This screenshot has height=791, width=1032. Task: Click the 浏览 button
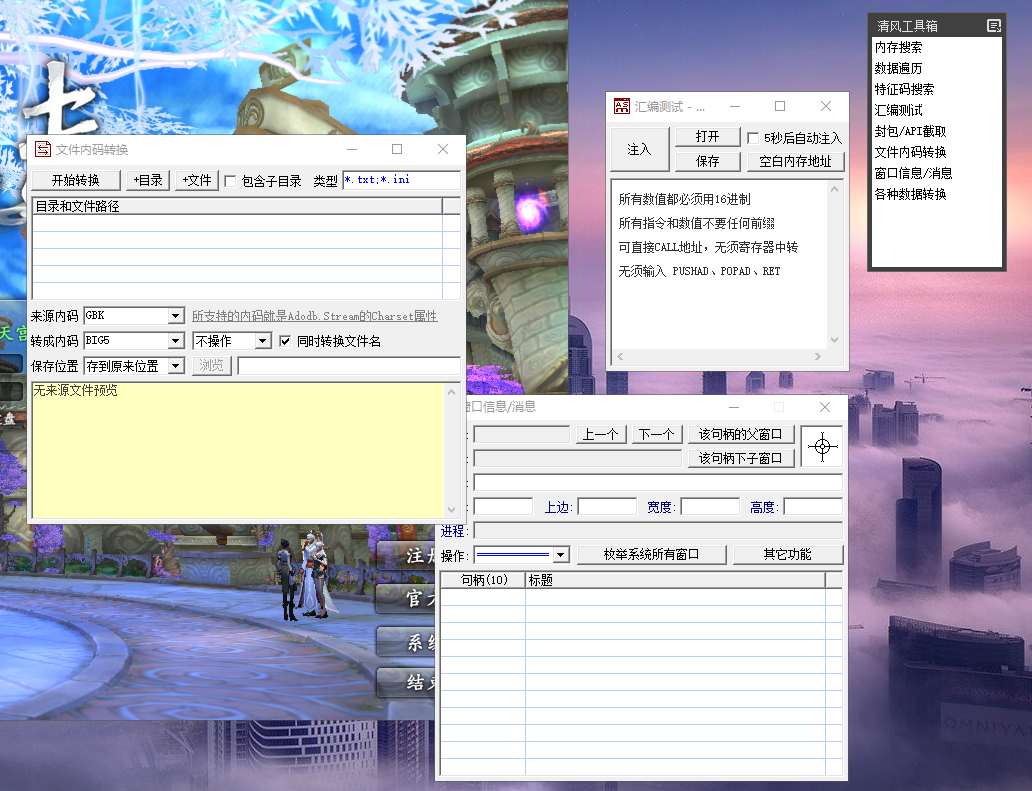(x=211, y=365)
